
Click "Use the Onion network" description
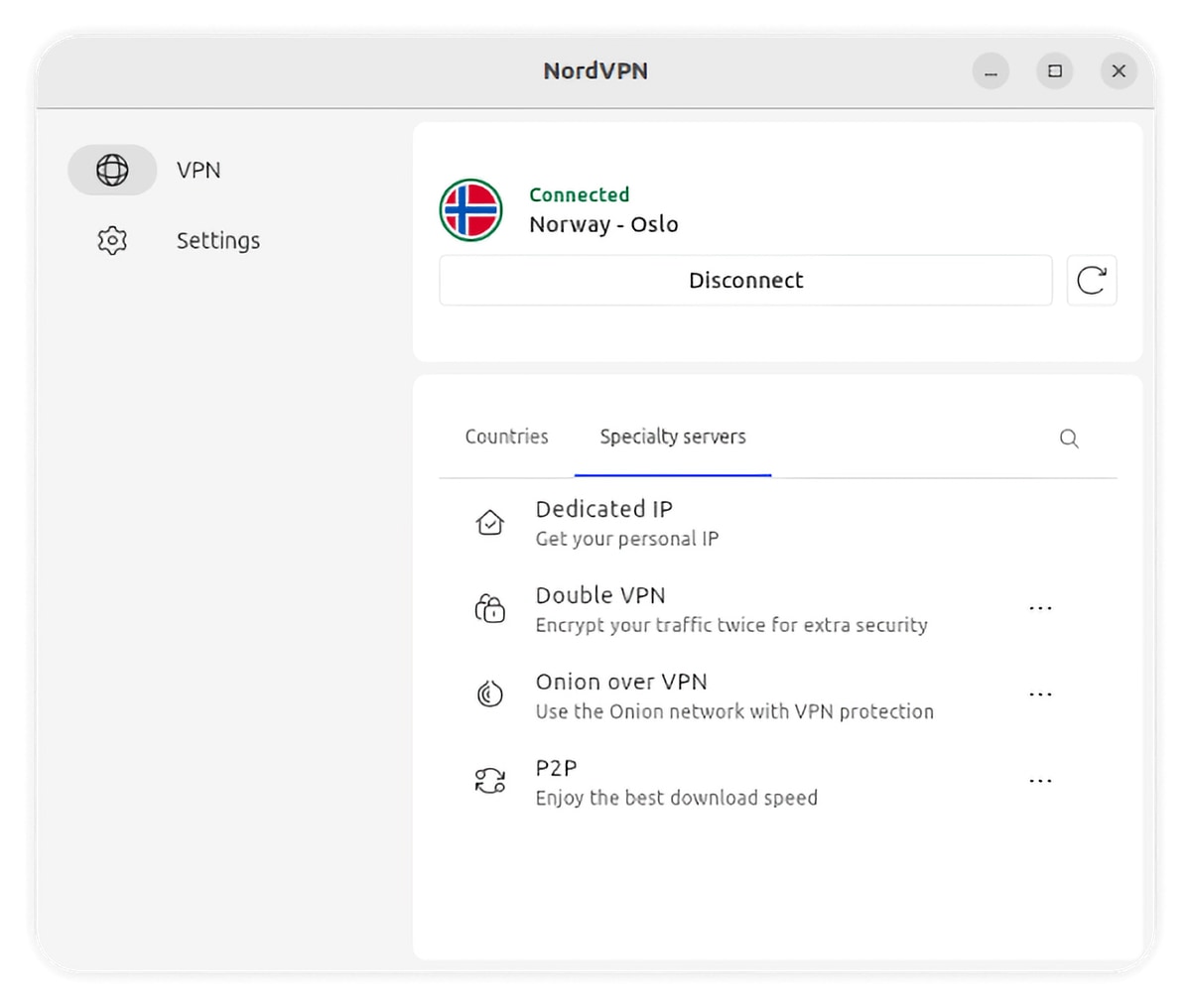(x=734, y=711)
